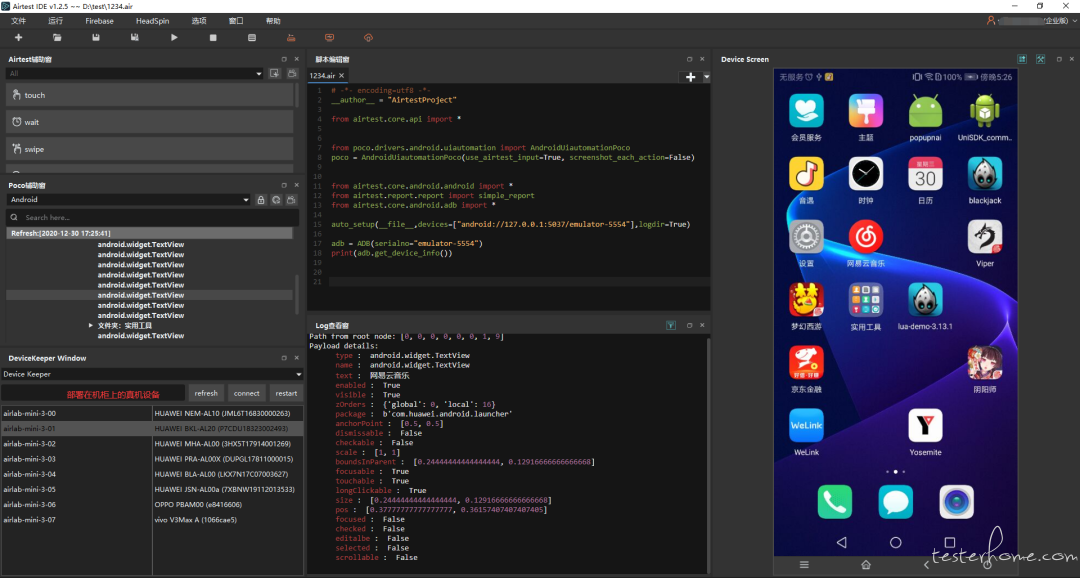Open the 运行 menu
Image resolution: width=1080 pixels, height=578 pixels.
pyautogui.click(x=55, y=21)
